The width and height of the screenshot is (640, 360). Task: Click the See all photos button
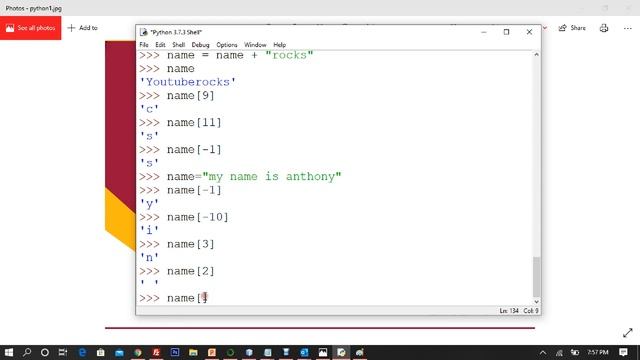[31, 28]
